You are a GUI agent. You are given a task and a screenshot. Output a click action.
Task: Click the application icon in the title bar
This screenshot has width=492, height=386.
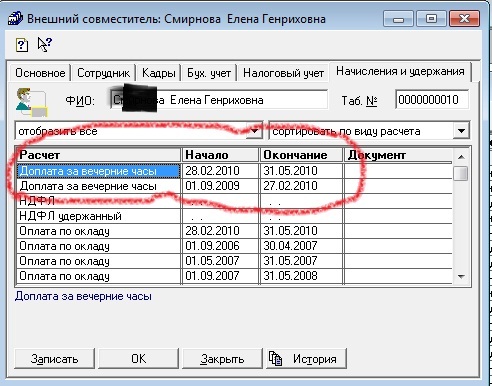click(x=15, y=18)
